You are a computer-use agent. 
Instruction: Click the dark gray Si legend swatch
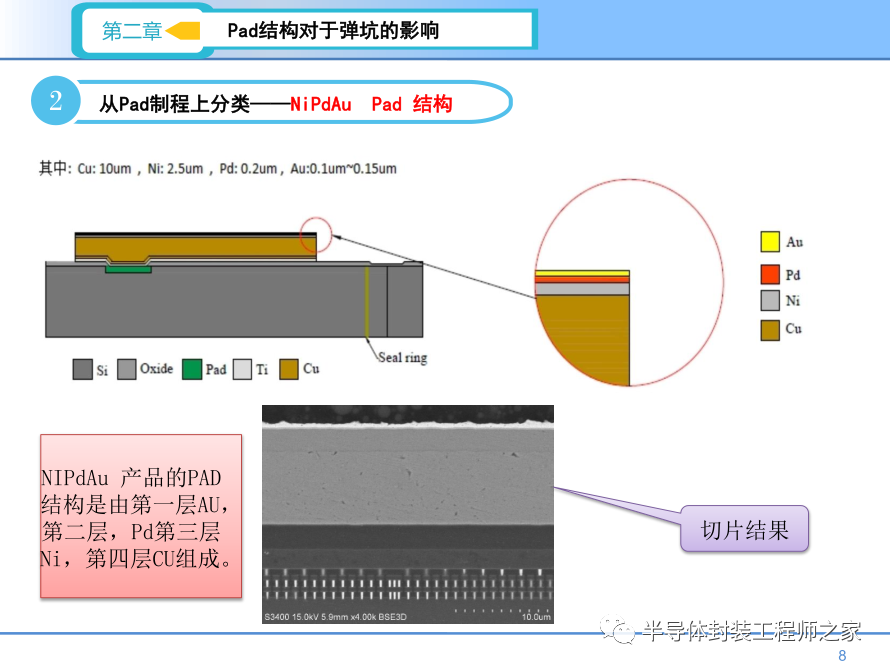point(82,369)
